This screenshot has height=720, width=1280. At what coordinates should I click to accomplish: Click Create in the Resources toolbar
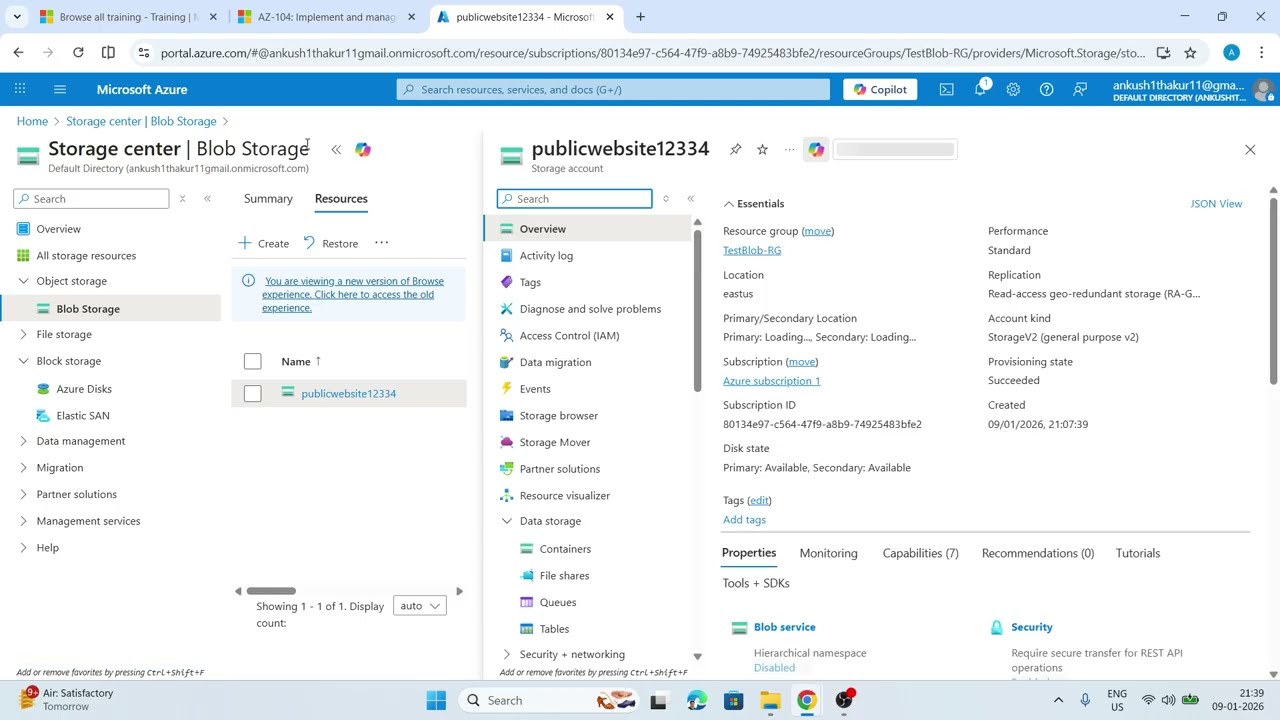point(264,243)
